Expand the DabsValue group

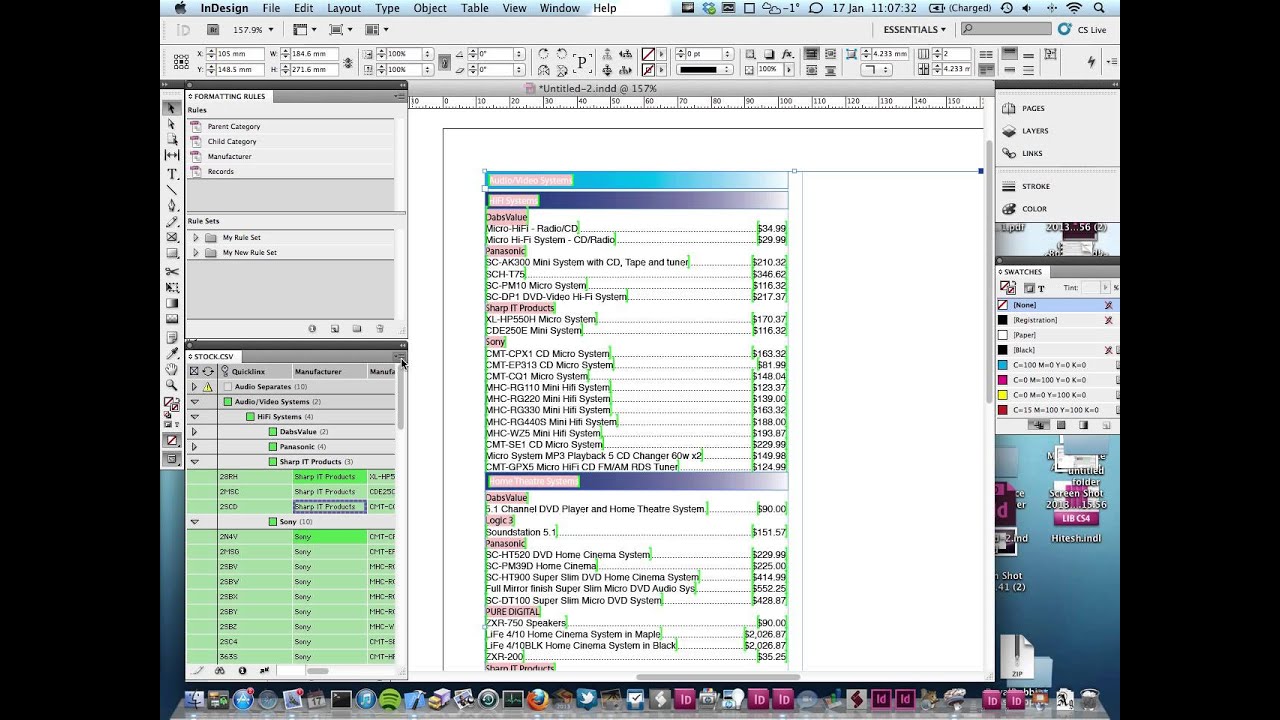(x=194, y=431)
